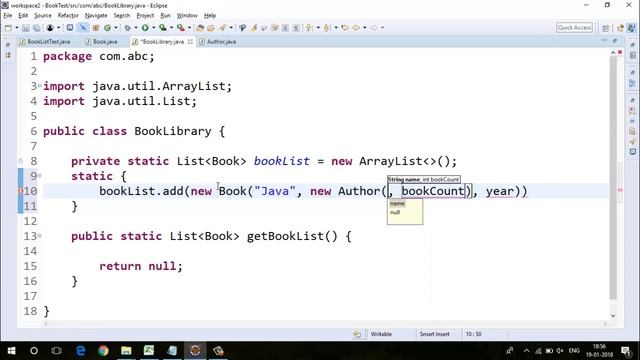The width and height of the screenshot is (640, 360).
Task: Open the Back history dropdown arrow
Action: click(365, 28)
